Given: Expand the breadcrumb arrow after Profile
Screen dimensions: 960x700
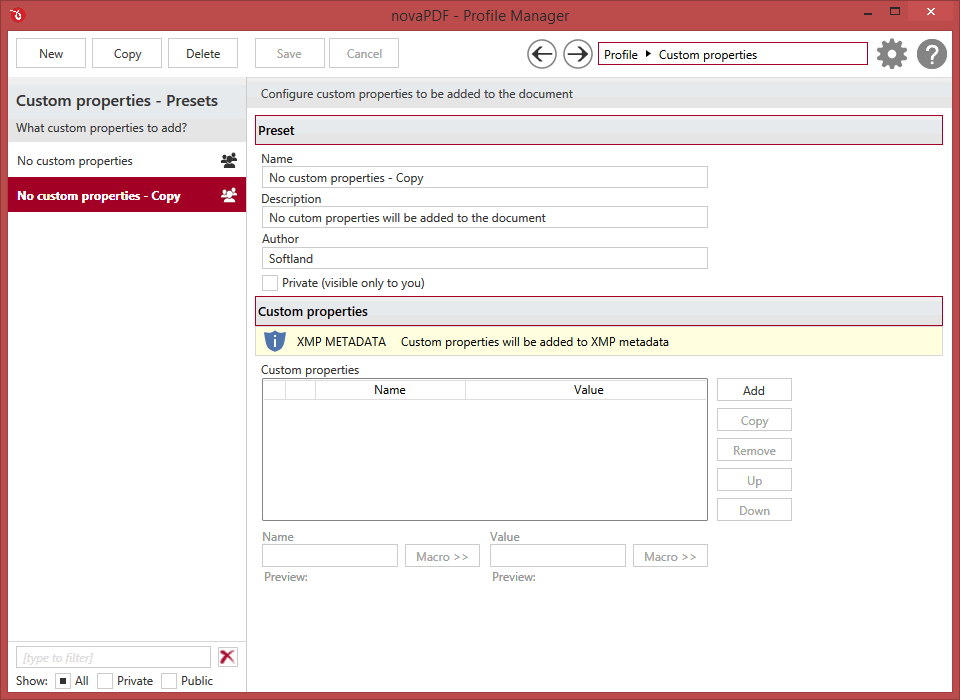Looking at the screenshot, I should [x=648, y=54].
